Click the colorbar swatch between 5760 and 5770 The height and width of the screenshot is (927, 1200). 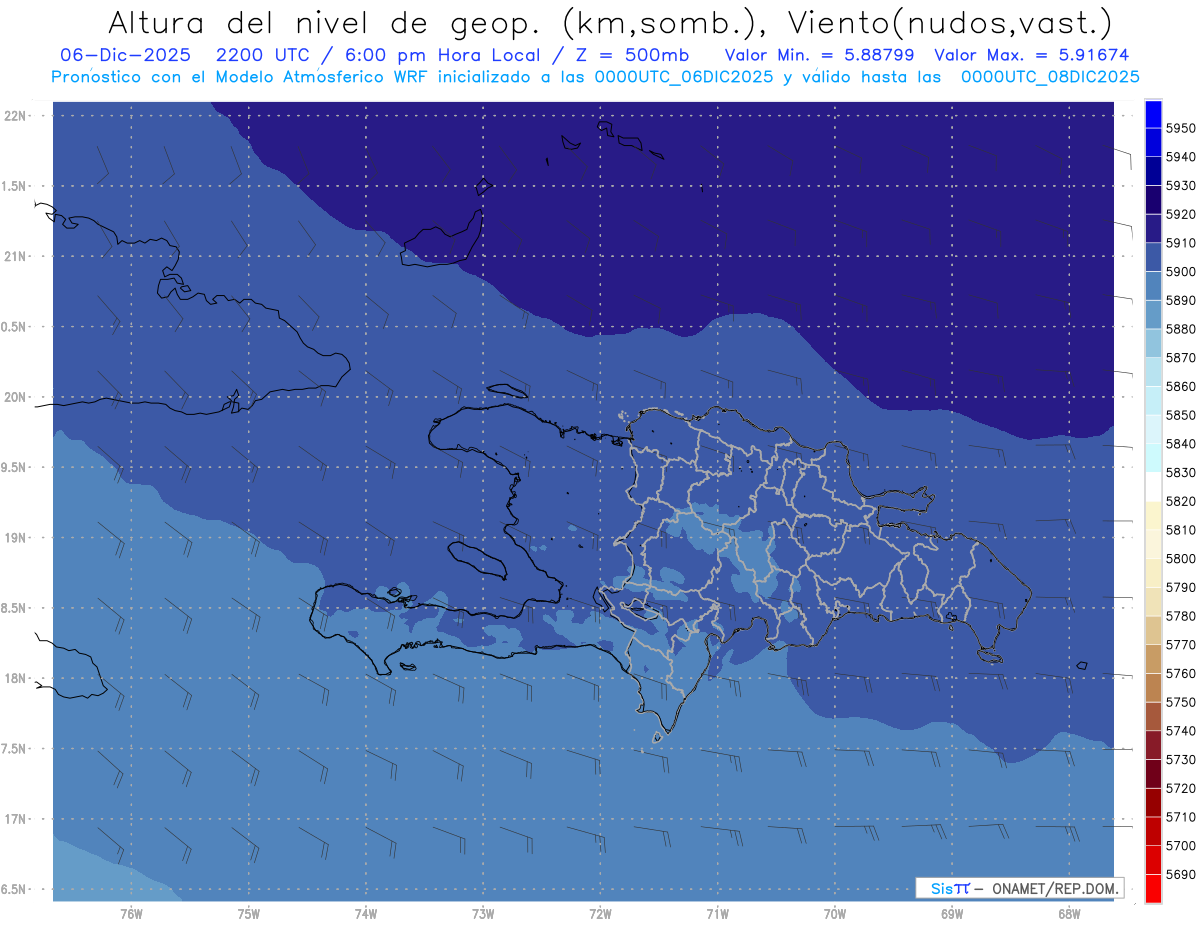1153,659
